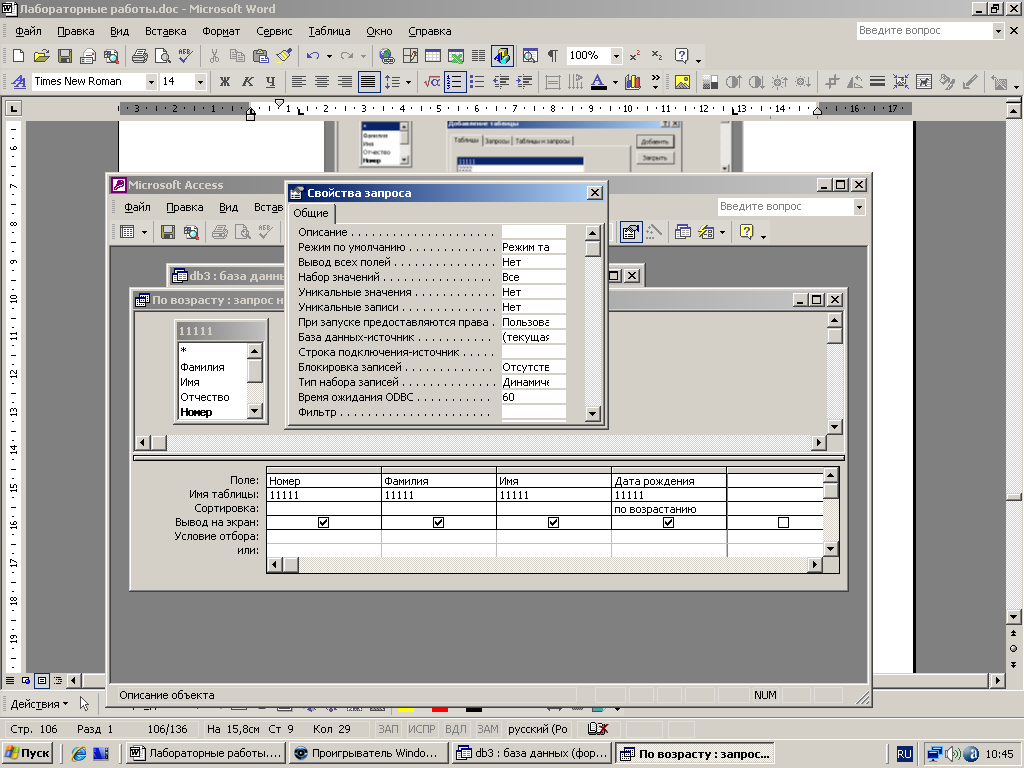The width and height of the screenshot is (1024, 768).
Task: Toggle the bulleted list button
Action: point(477,82)
